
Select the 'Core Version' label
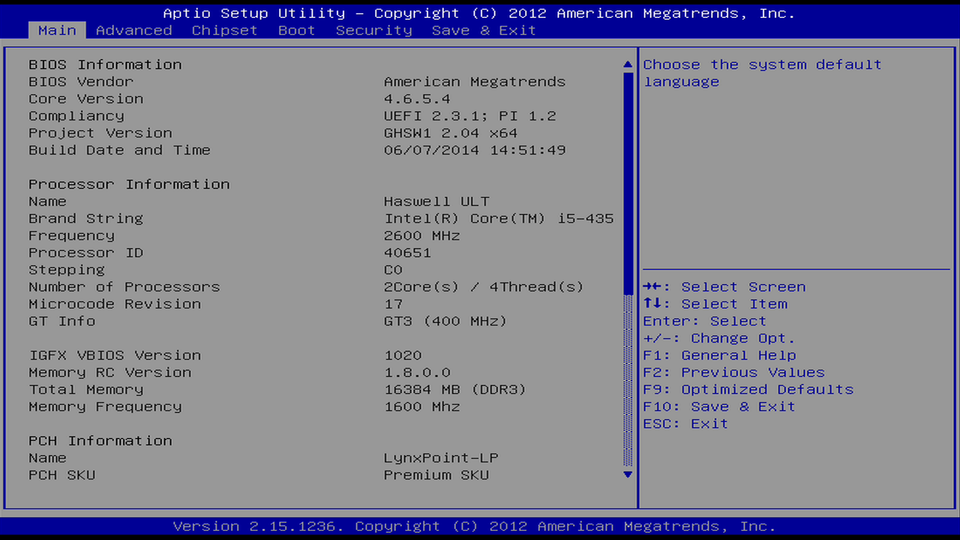coord(86,99)
